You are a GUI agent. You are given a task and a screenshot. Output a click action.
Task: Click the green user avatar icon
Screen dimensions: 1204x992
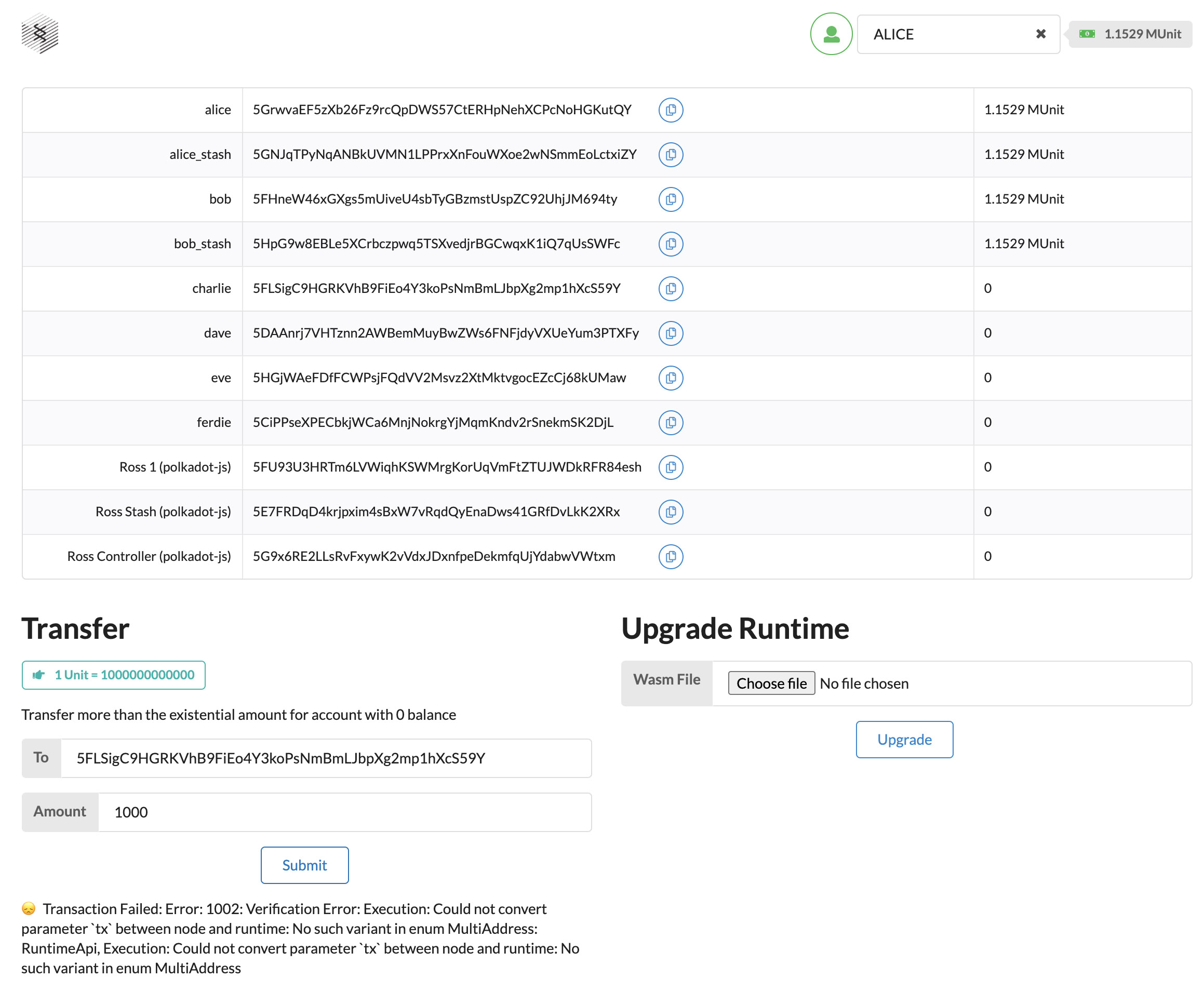point(831,34)
